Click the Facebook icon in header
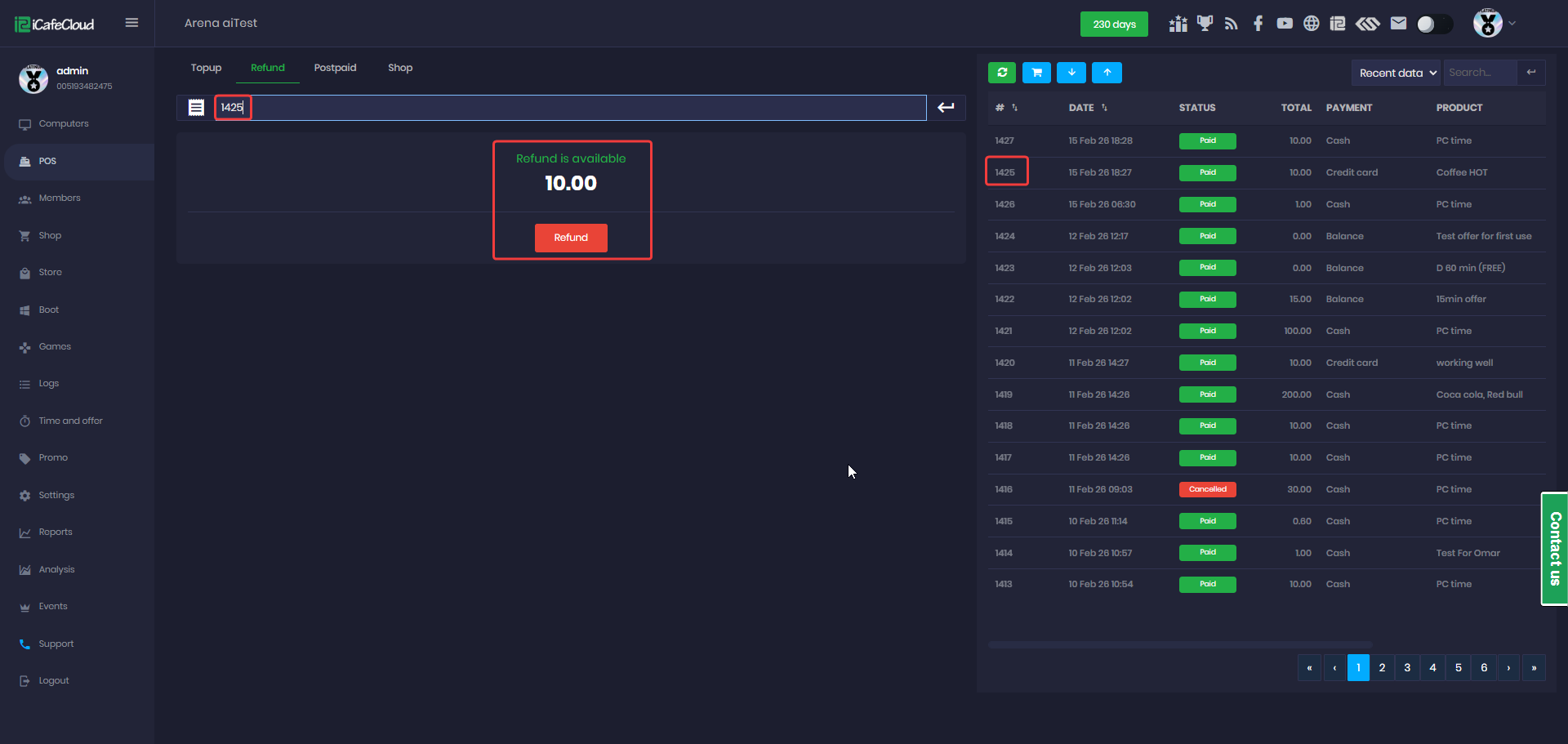1568x744 pixels. [1258, 24]
